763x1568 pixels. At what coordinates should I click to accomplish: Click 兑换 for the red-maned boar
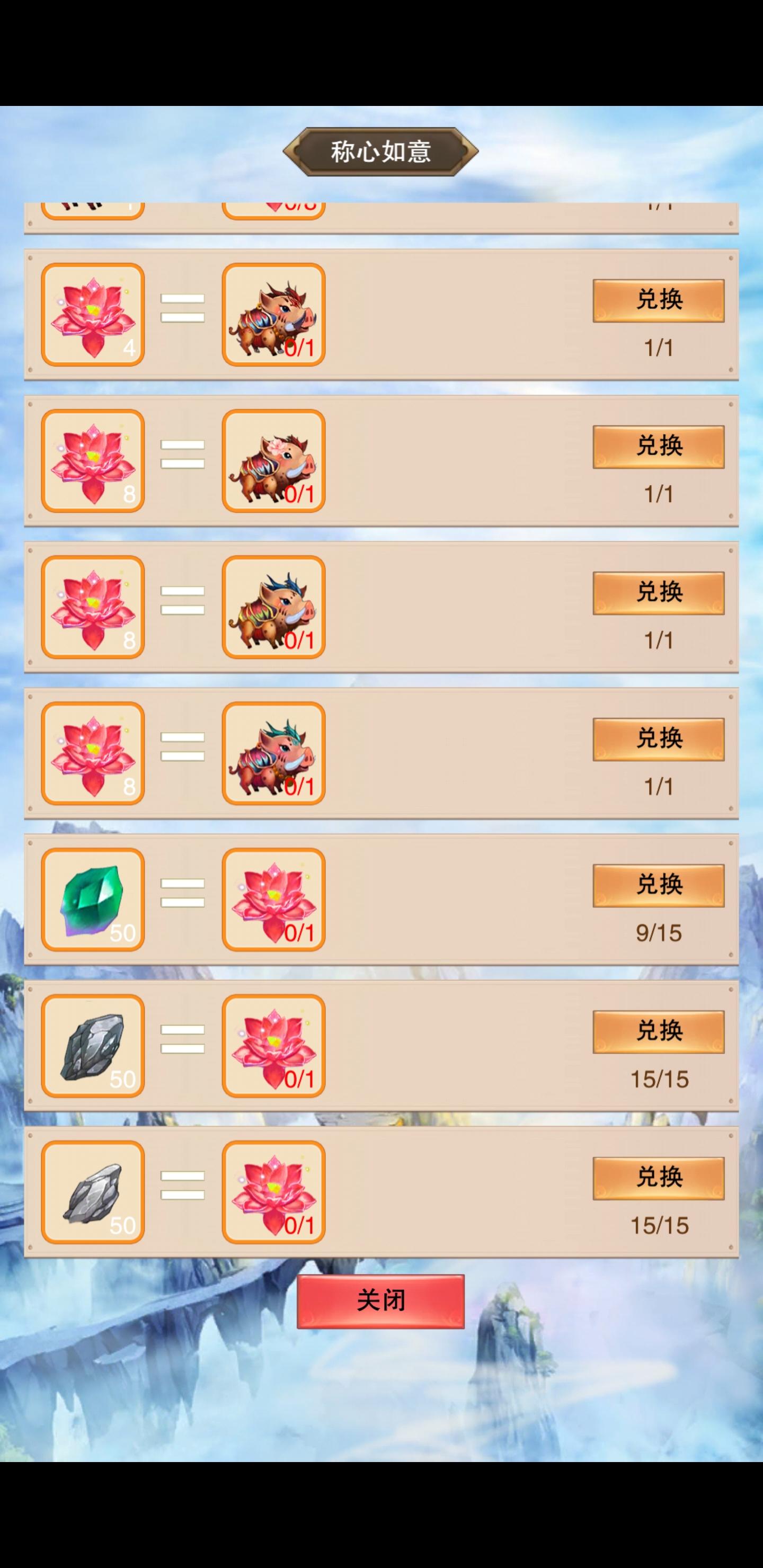click(x=658, y=301)
